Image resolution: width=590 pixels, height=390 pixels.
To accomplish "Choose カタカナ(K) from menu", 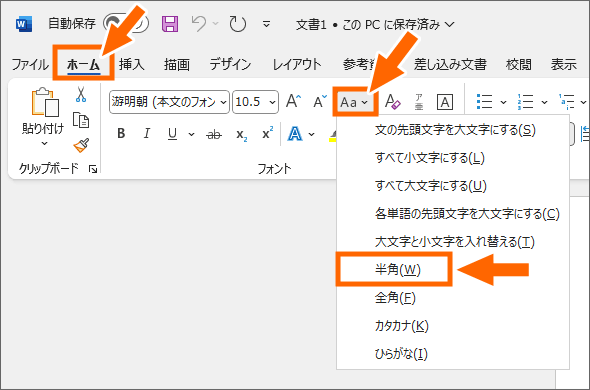I will (453, 326).
